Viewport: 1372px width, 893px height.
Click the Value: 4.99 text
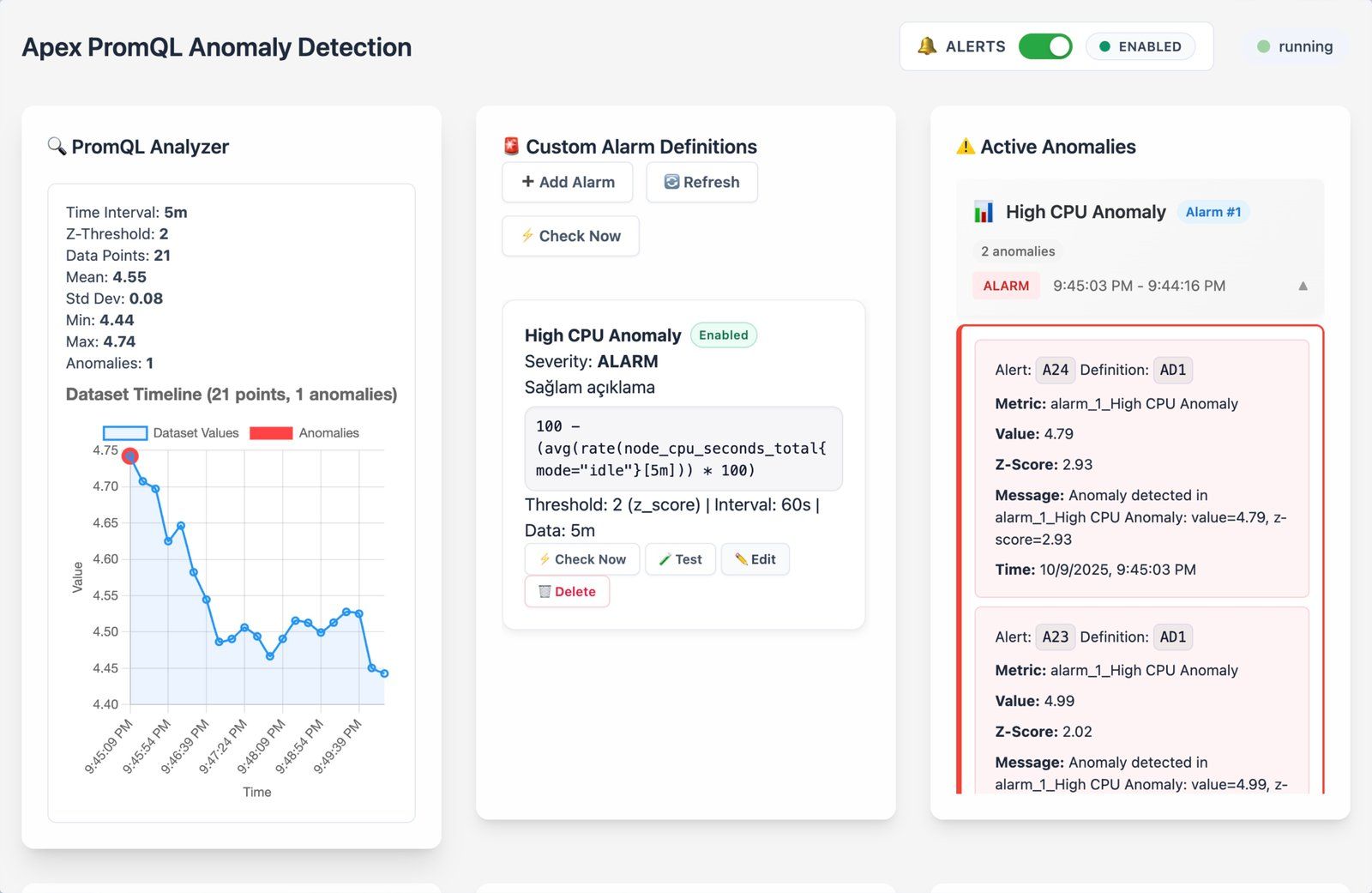(x=1034, y=701)
